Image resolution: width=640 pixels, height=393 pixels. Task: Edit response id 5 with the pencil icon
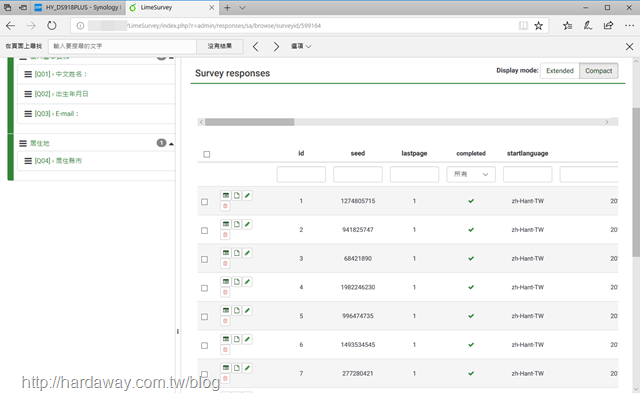pos(247,311)
